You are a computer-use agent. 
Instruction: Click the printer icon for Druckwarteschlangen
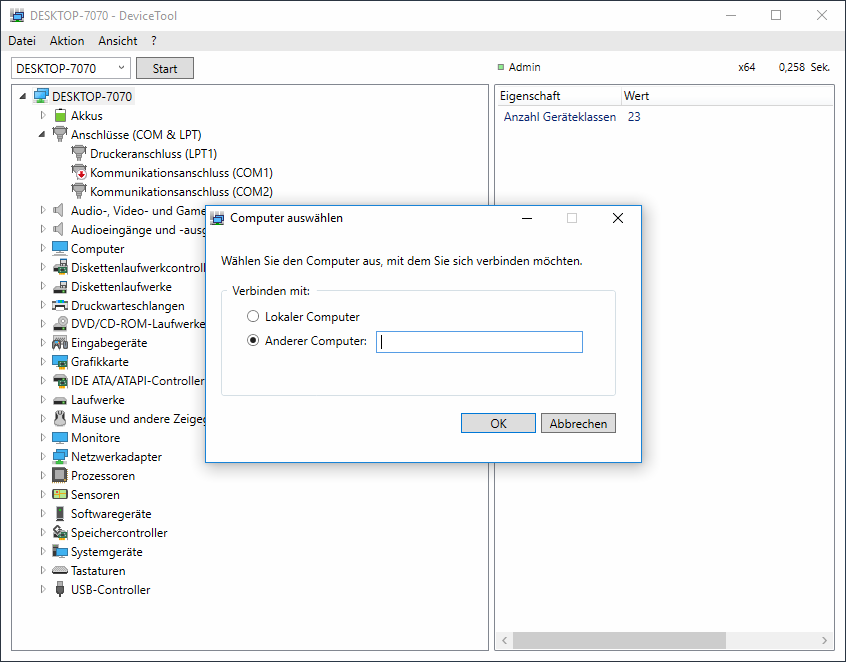click(60, 306)
